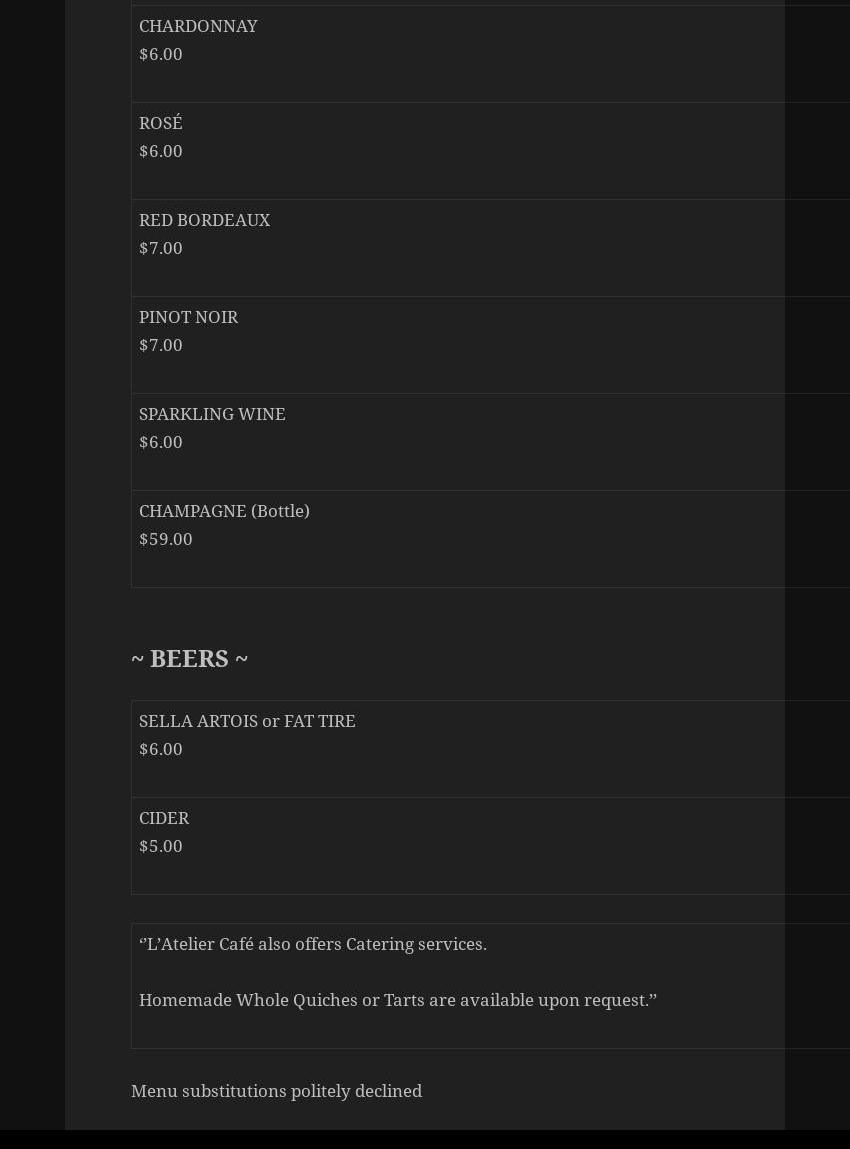
Task: Select the PINOT NOIR wine entry
Action: (x=188, y=318)
